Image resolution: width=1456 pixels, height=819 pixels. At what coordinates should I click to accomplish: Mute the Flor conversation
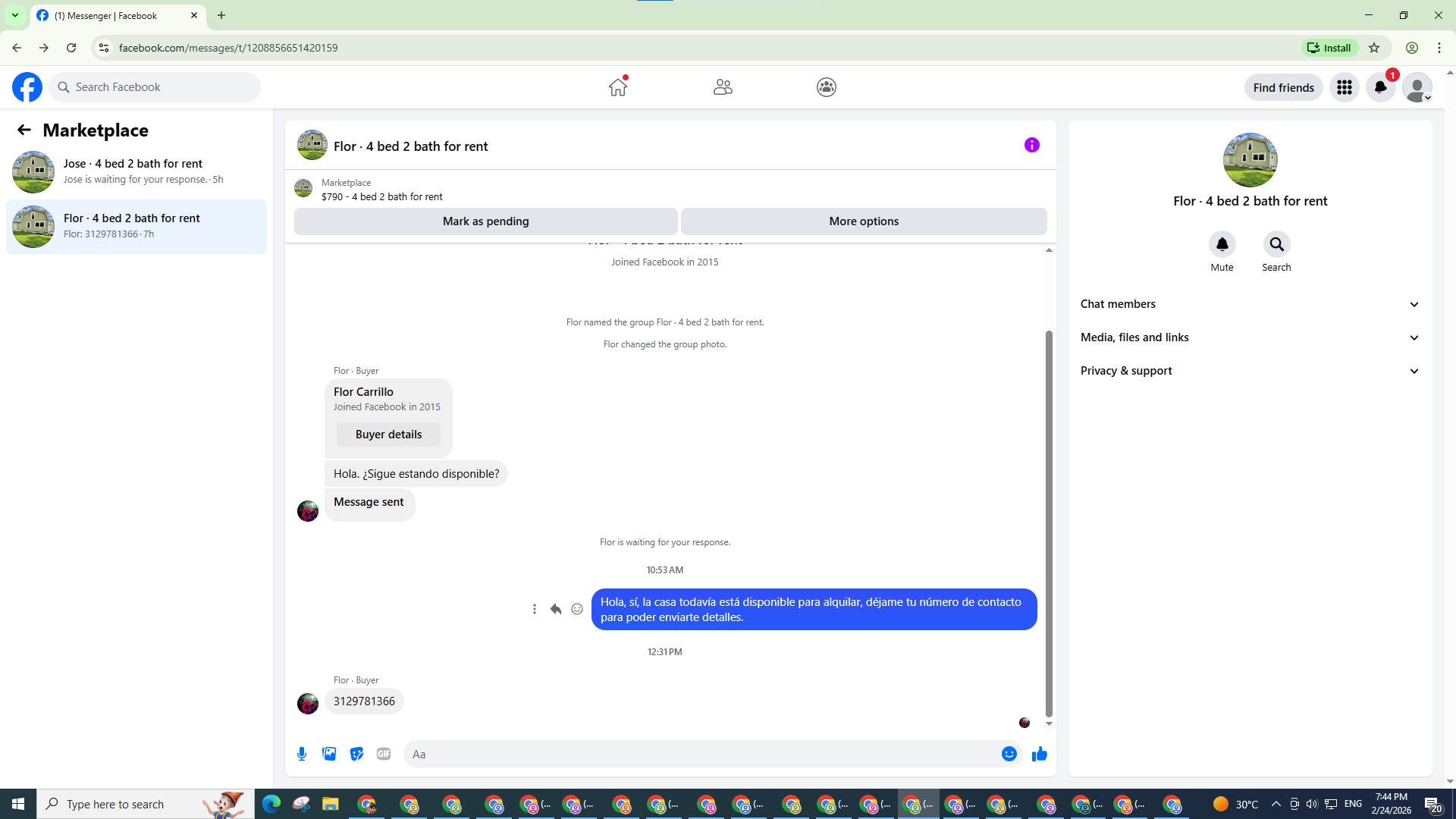(x=1222, y=244)
